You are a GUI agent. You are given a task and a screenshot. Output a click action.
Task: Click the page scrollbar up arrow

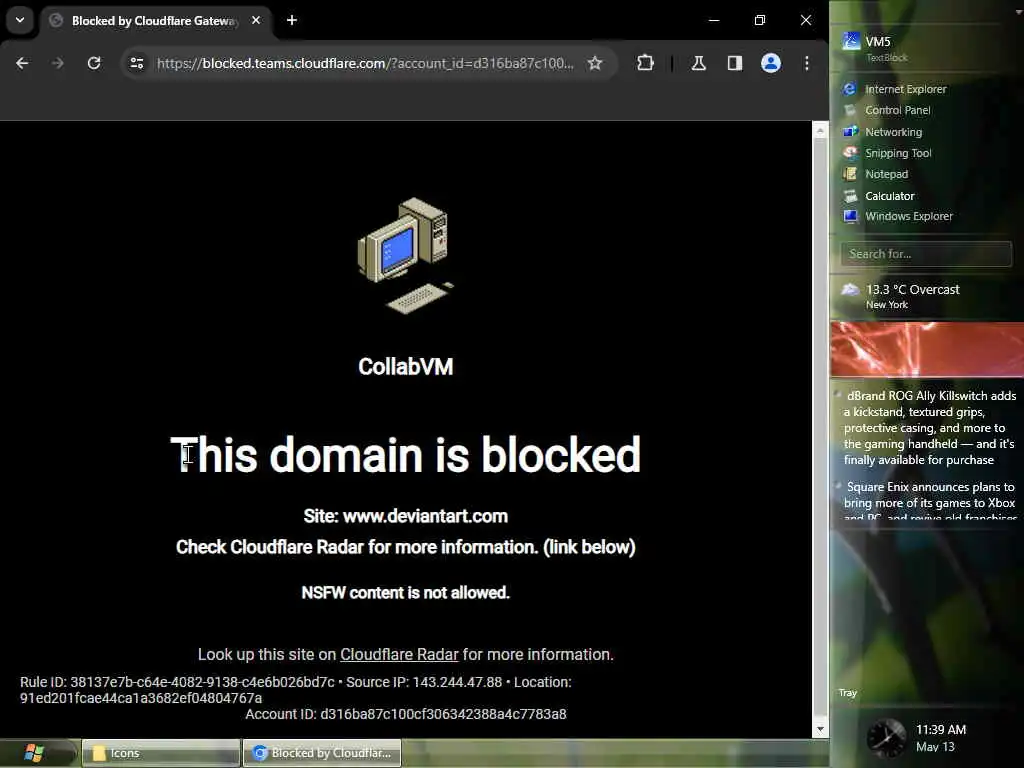tap(820, 131)
